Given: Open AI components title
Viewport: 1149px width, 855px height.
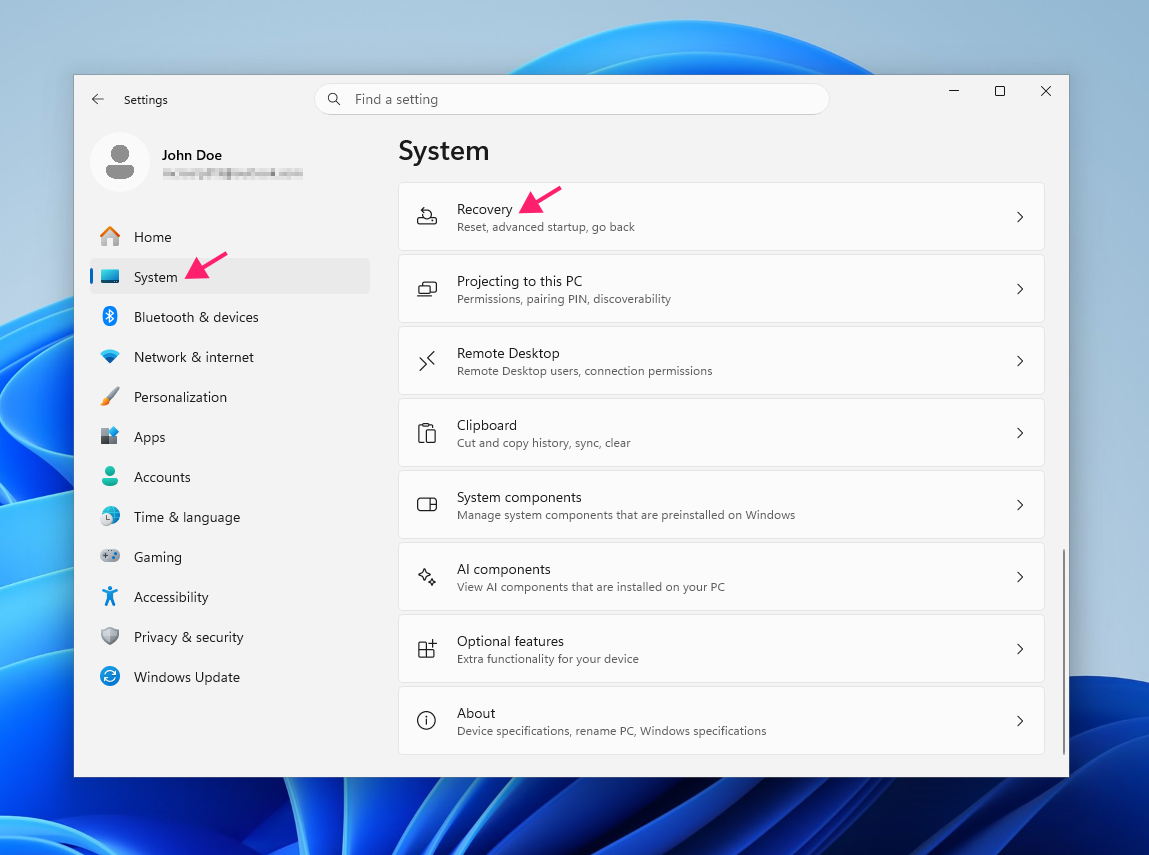Looking at the screenshot, I should (503, 569).
